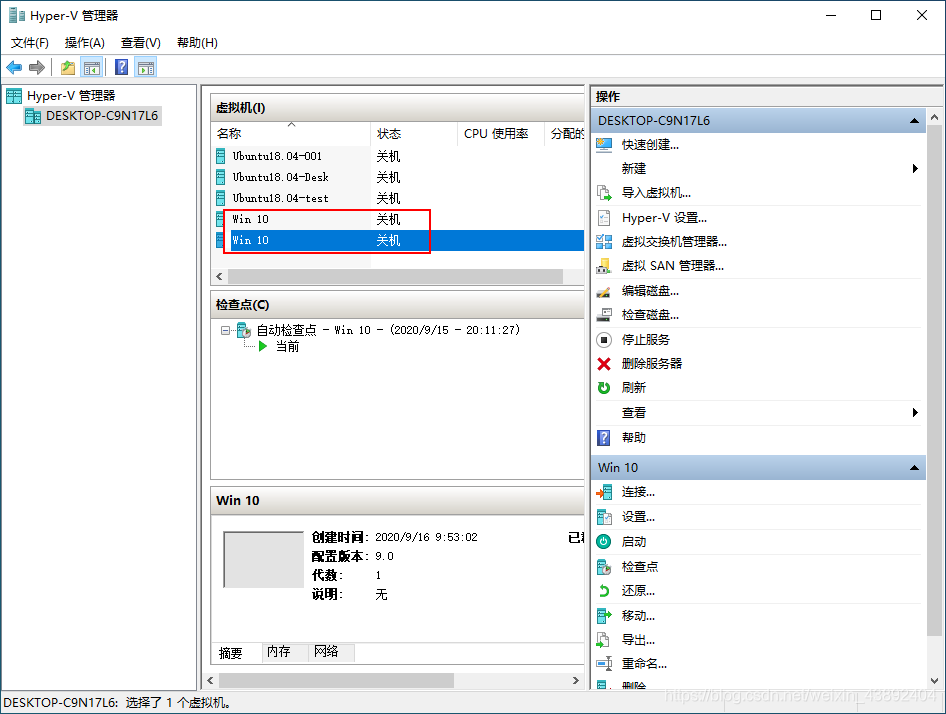Select the highlighted Win 10 virtual machine row
The height and width of the screenshot is (714, 946).
(398, 240)
